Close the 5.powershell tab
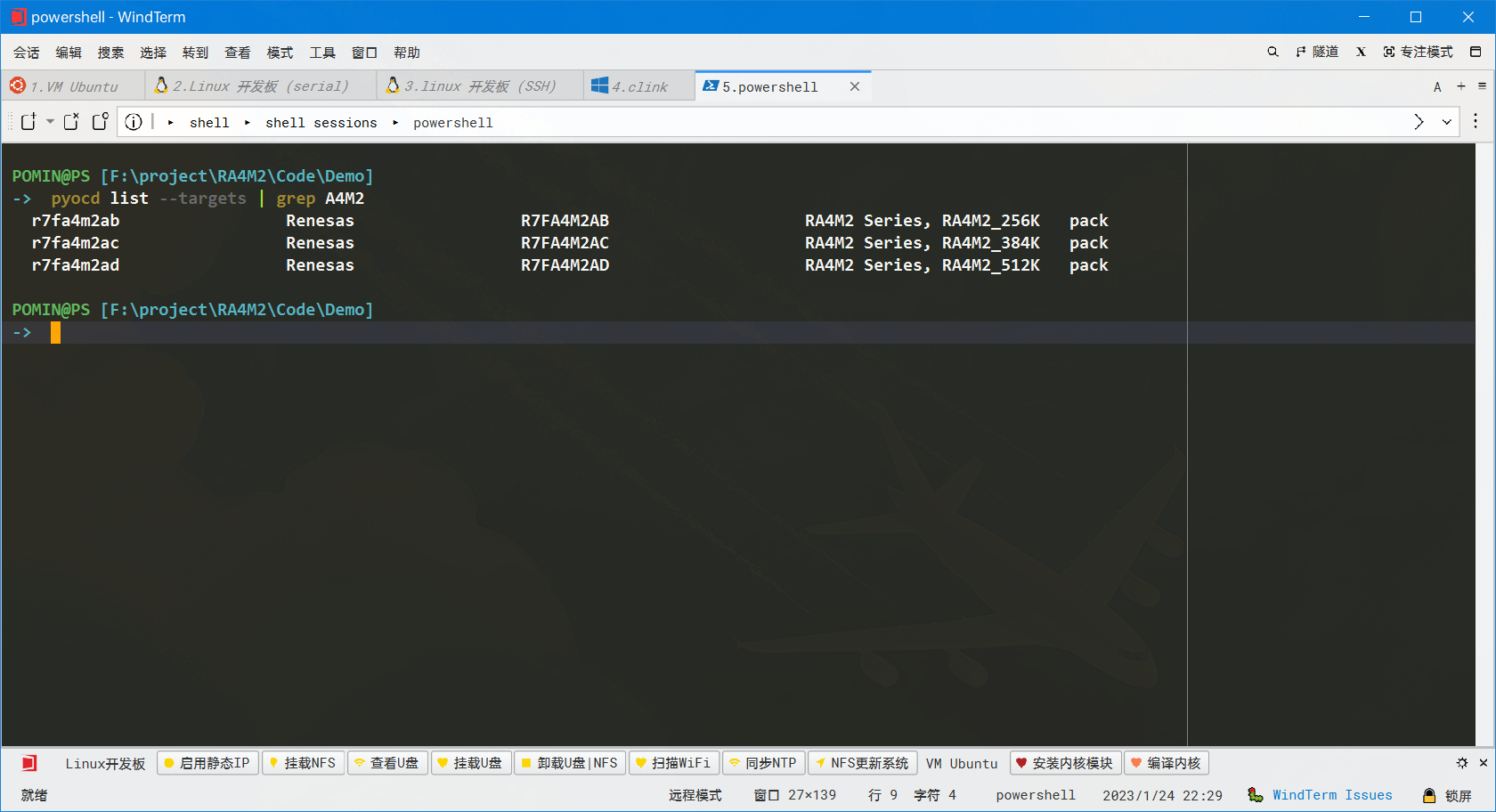The image size is (1496, 812). pyautogui.click(x=855, y=86)
